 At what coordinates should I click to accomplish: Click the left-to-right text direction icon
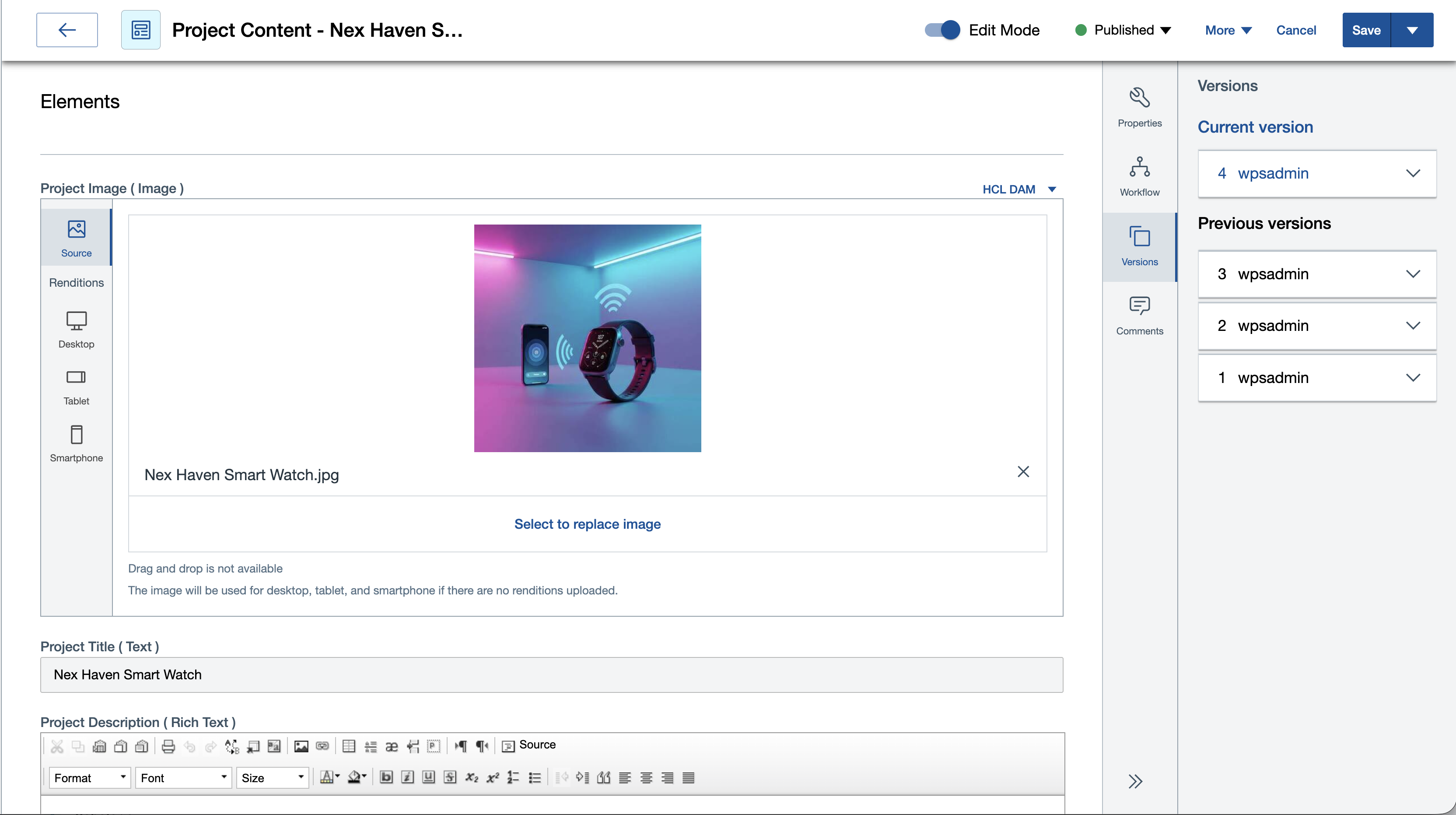(461, 746)
